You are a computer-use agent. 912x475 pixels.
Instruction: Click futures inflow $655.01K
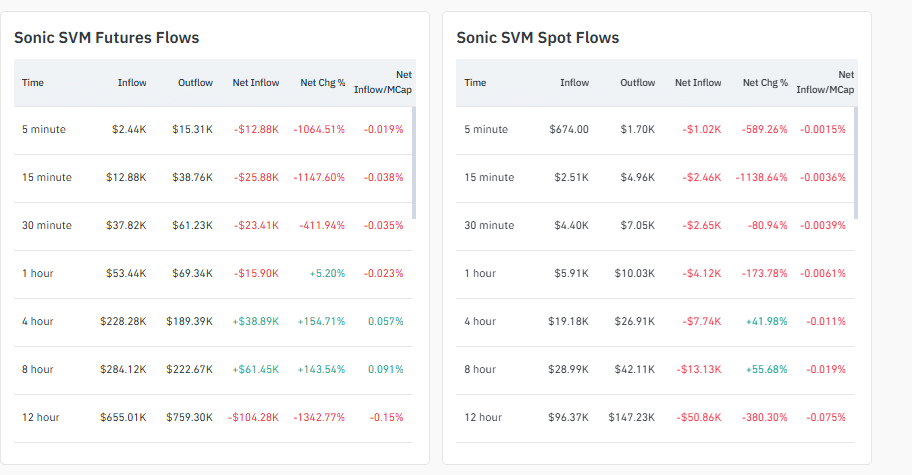coord(123,417)
